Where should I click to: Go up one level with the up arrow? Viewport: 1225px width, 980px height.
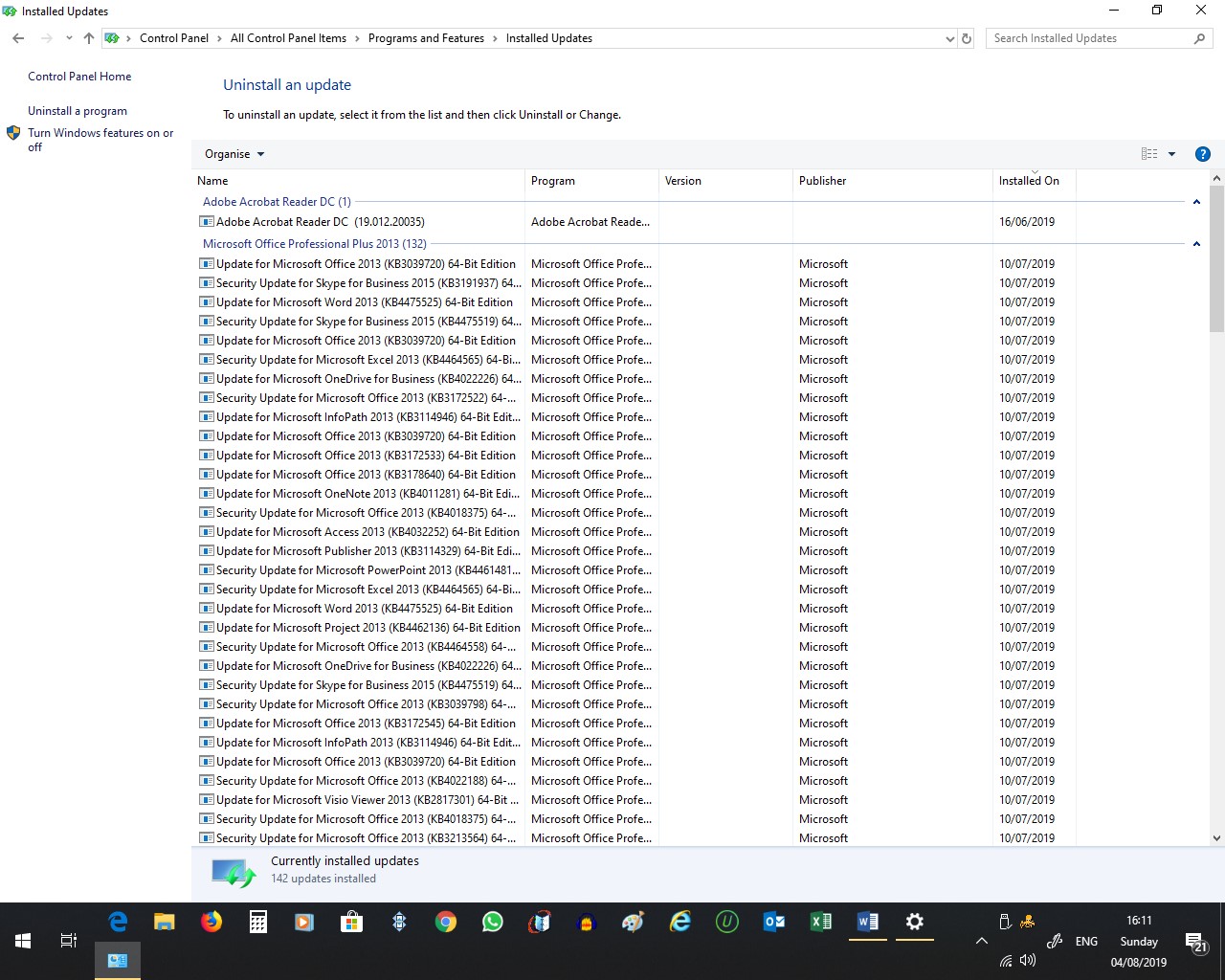(89, 38)
